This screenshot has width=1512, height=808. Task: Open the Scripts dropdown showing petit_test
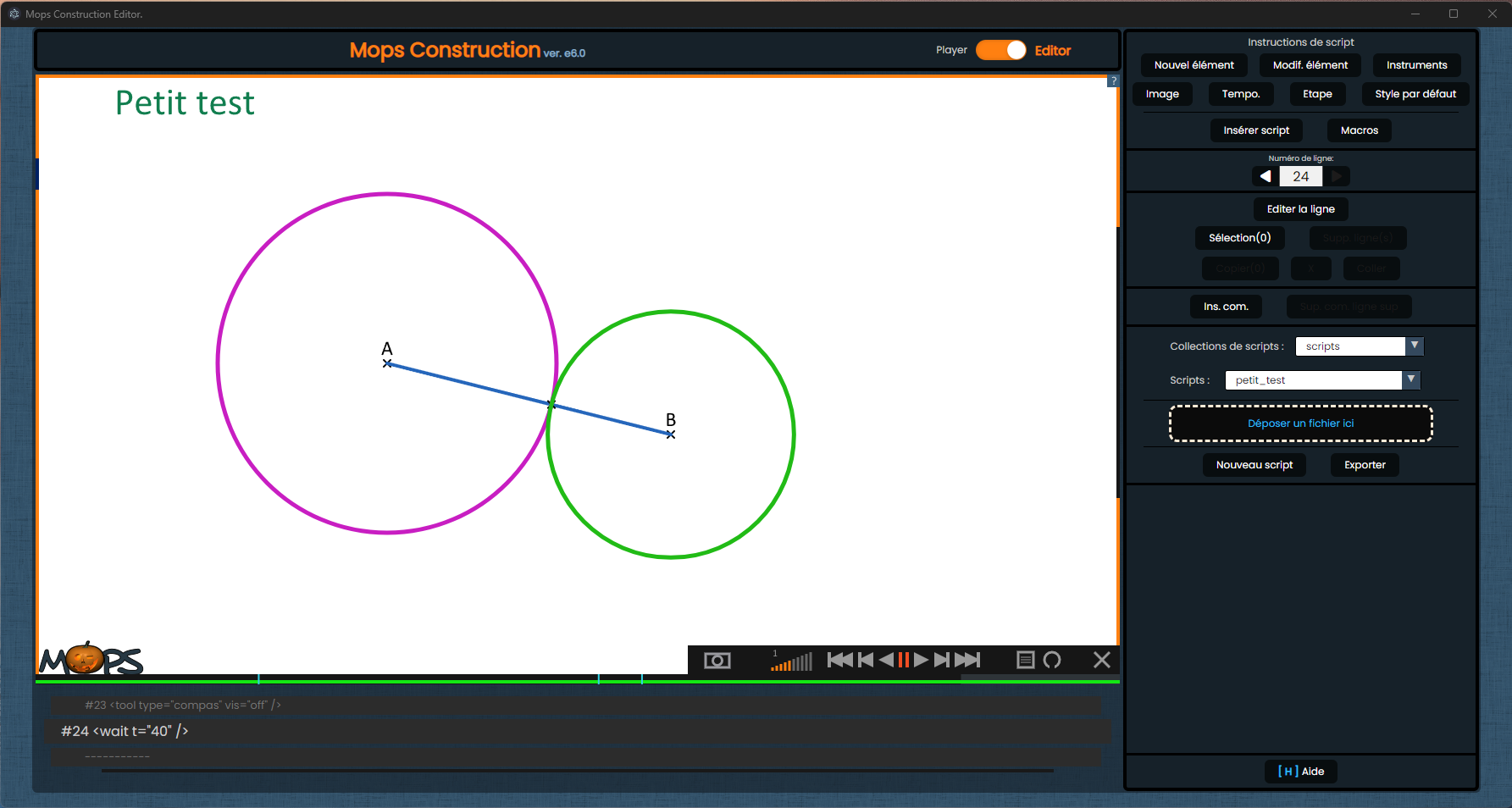(1410, 380)
